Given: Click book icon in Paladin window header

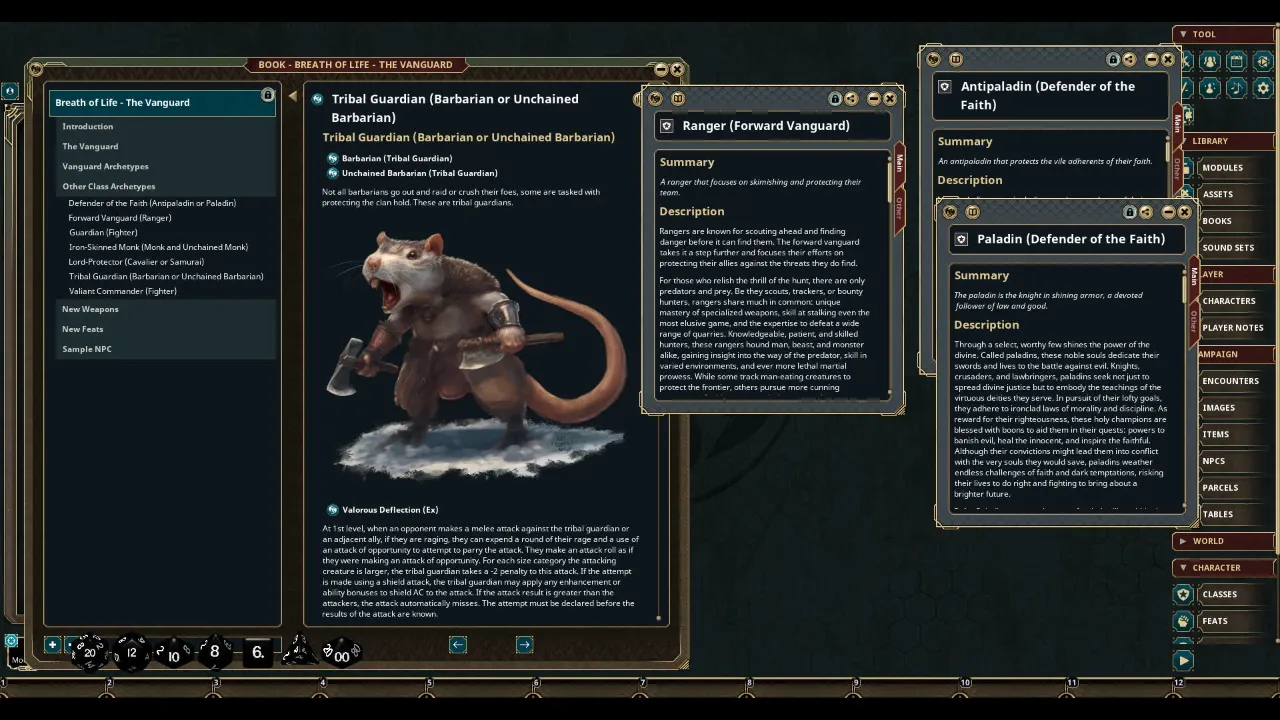Looking at the screenshot, I should (x=972, y=212).
